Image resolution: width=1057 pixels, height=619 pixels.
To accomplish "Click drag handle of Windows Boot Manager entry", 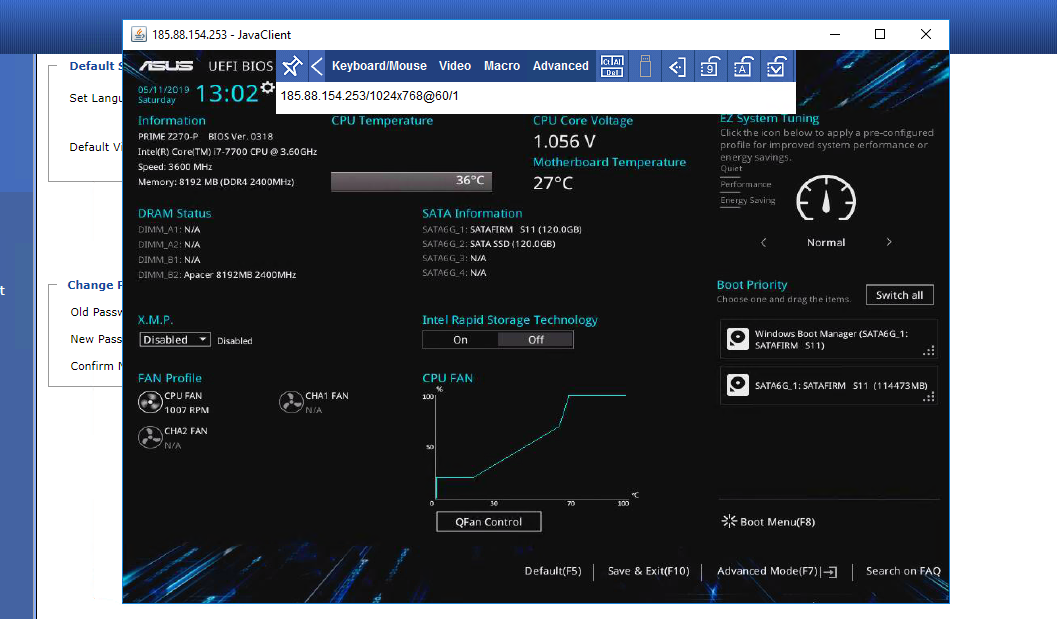I will coord(929,351).
